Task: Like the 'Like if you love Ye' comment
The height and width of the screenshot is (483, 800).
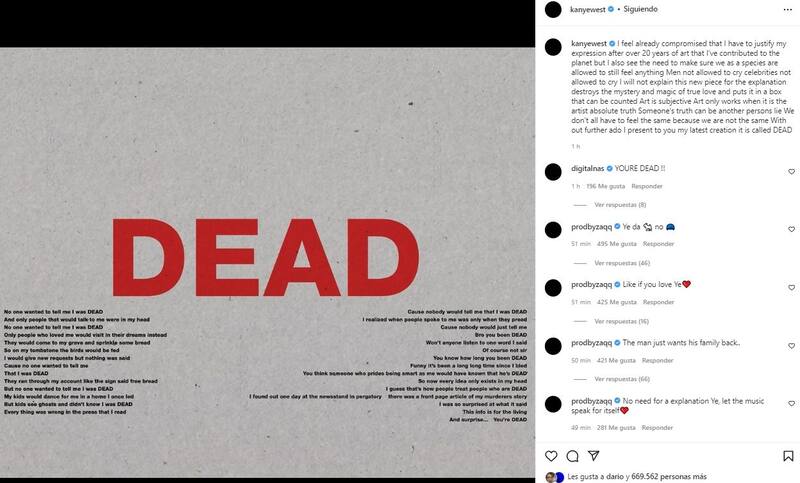Action: point(791,287)
